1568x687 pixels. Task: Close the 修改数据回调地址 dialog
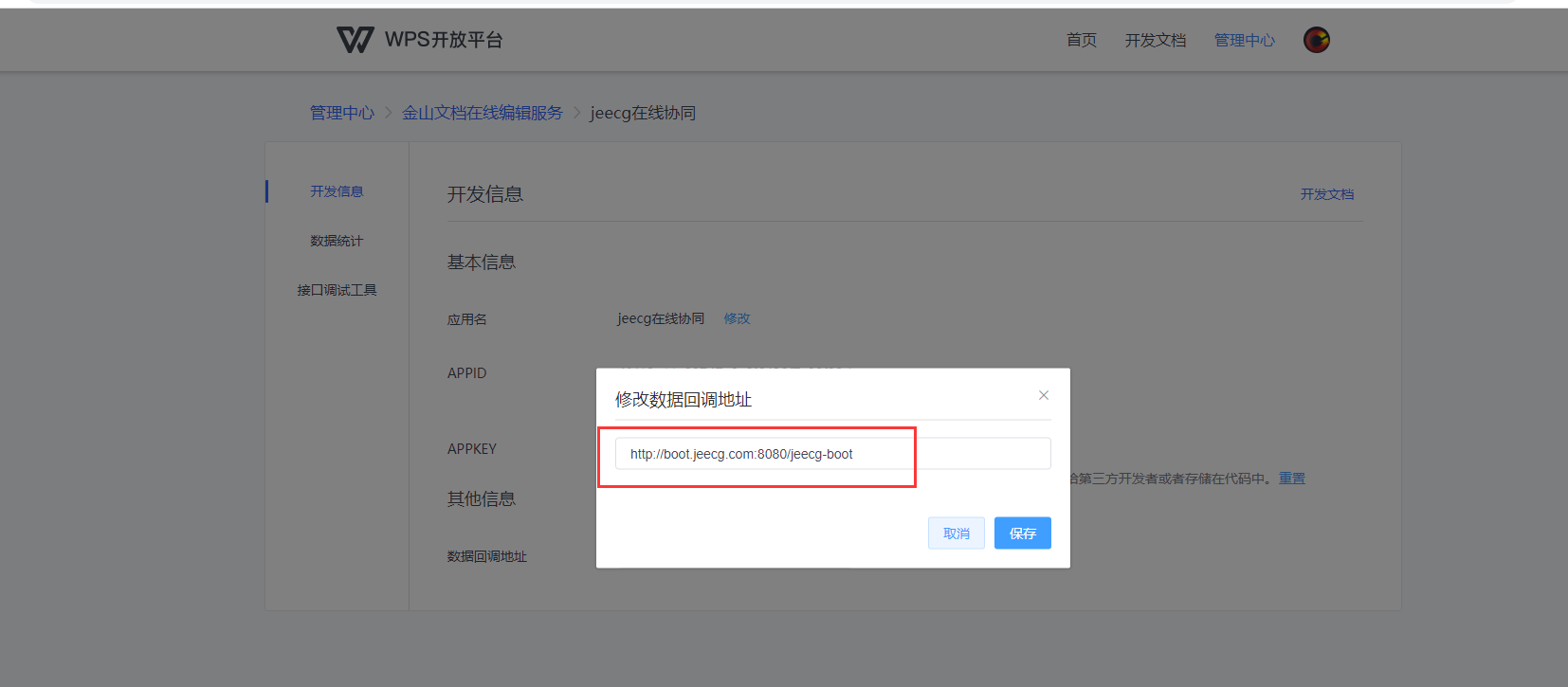[x=1043, y=395]
